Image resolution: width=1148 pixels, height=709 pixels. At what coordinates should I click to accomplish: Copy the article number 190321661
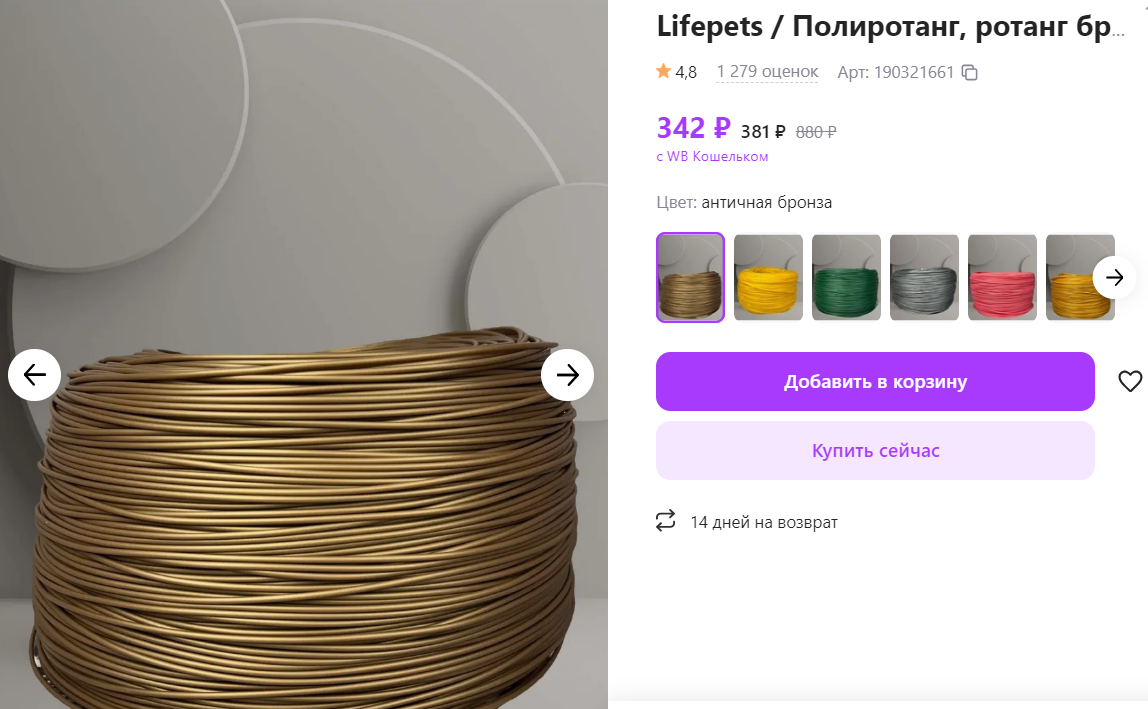click(x=969, y=73)
